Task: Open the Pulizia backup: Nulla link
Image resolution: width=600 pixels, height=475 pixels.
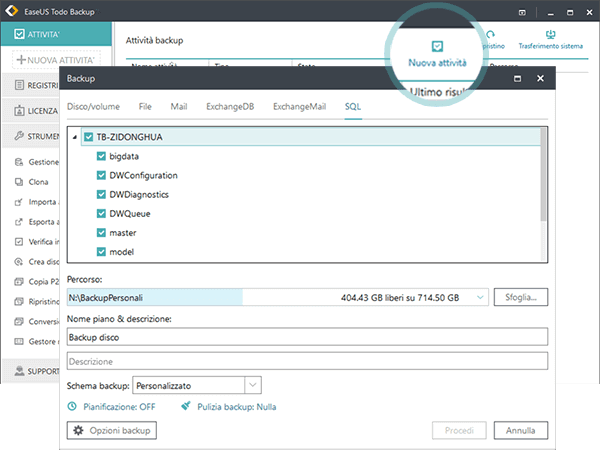Action: pos(237,406)
